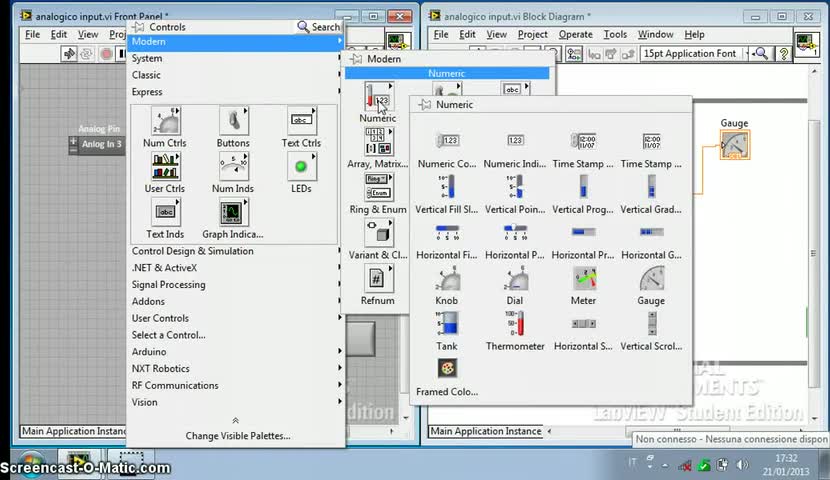Select the Numeric Control icon
830x480 pixels.
[x=447, y=141]
